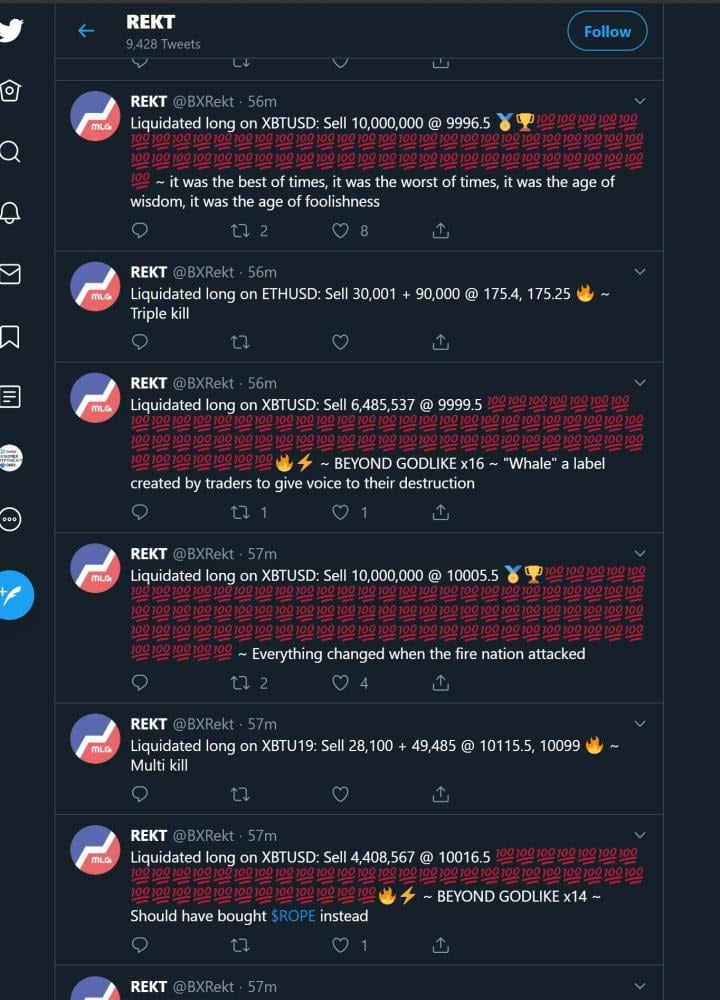
Task: Click the compose Tweet feather button
Action: pos(13,595)
